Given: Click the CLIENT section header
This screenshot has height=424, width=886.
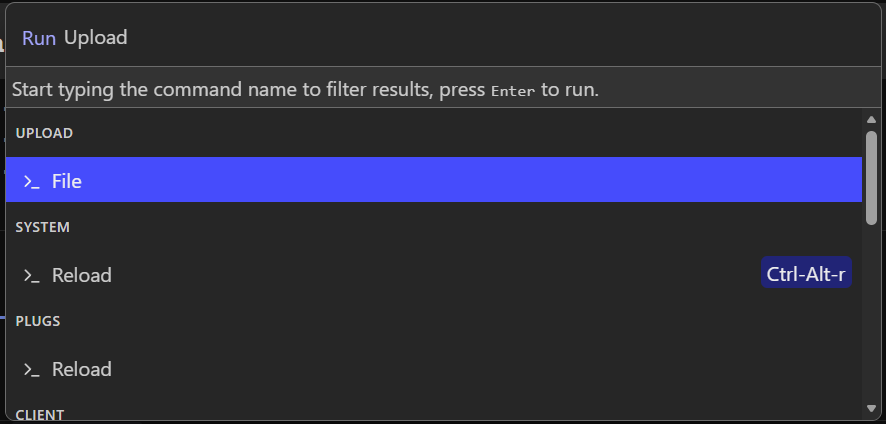Looking at the screenshot, I should (x=40, y=414).
